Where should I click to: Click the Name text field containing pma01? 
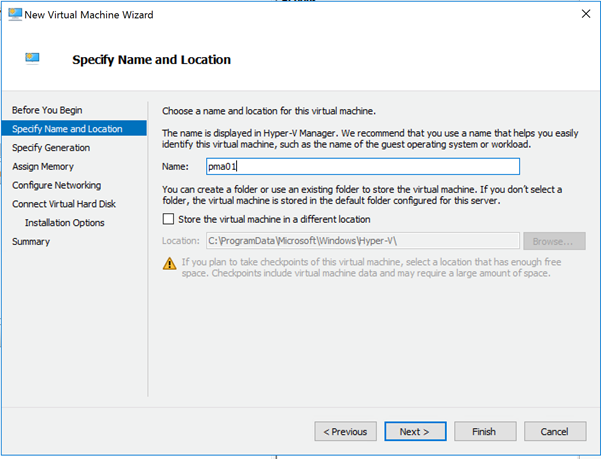pos(363,167)
